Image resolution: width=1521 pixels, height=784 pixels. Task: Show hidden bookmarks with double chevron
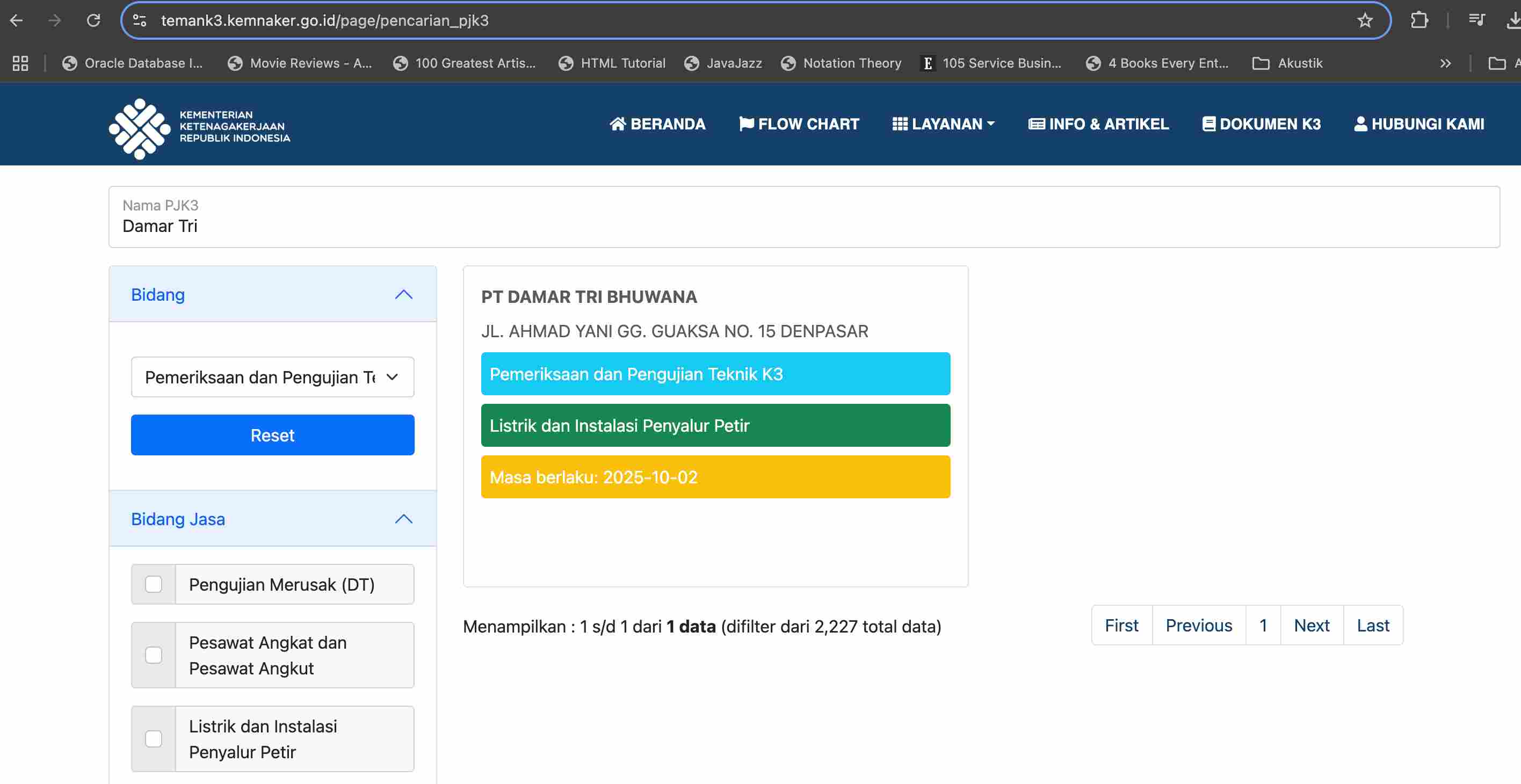(x=1445, y=63)
